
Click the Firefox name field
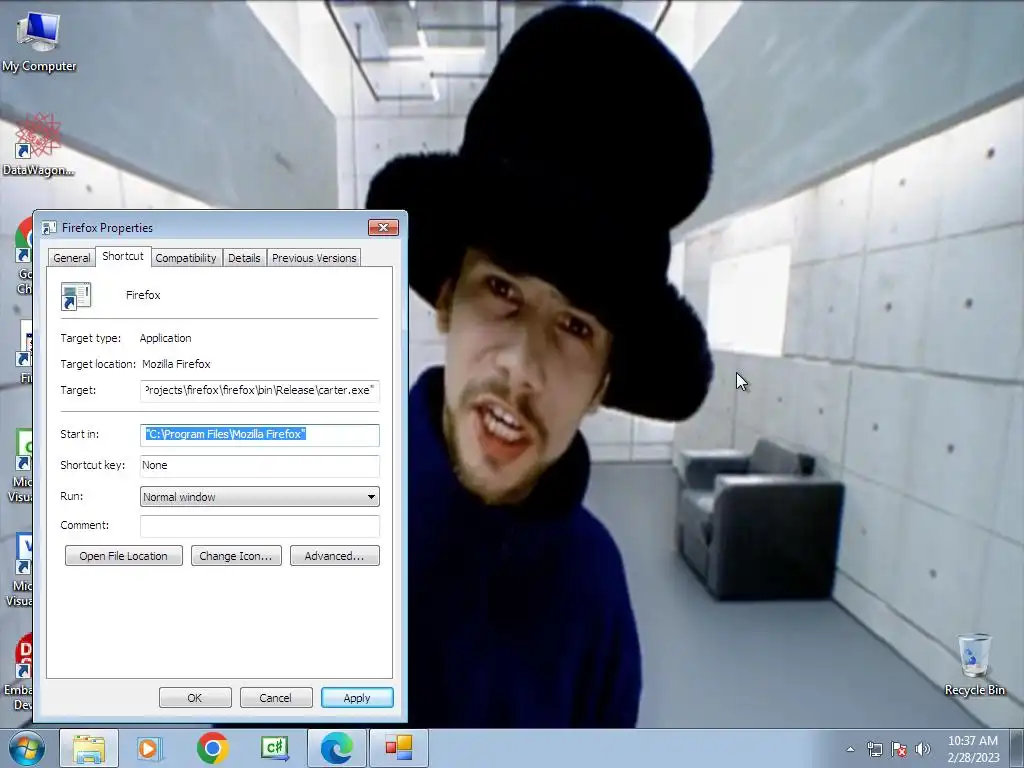(143, 295)
